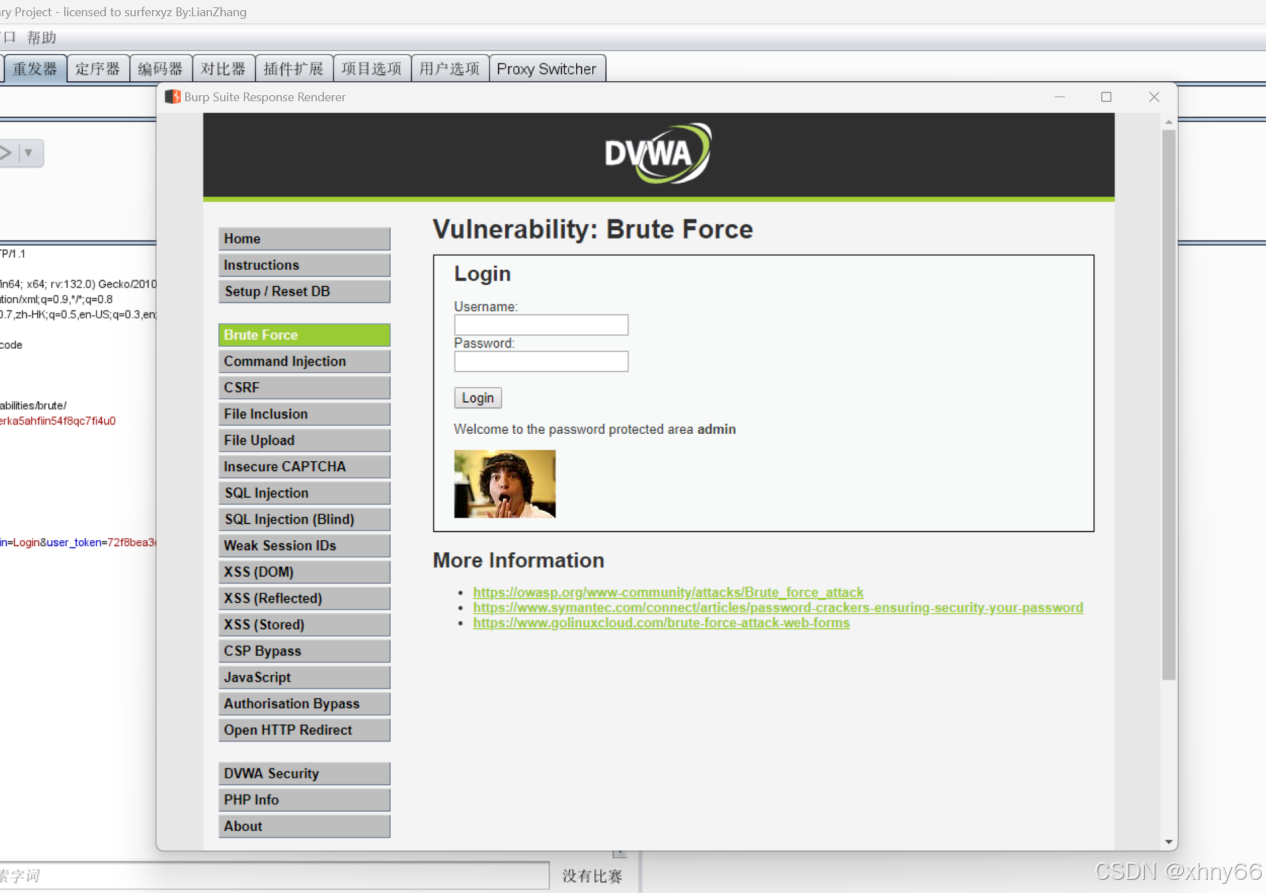Open the Proxy Switcher tab
Screen dimensions: 1266x893
(x=547, y=69)
